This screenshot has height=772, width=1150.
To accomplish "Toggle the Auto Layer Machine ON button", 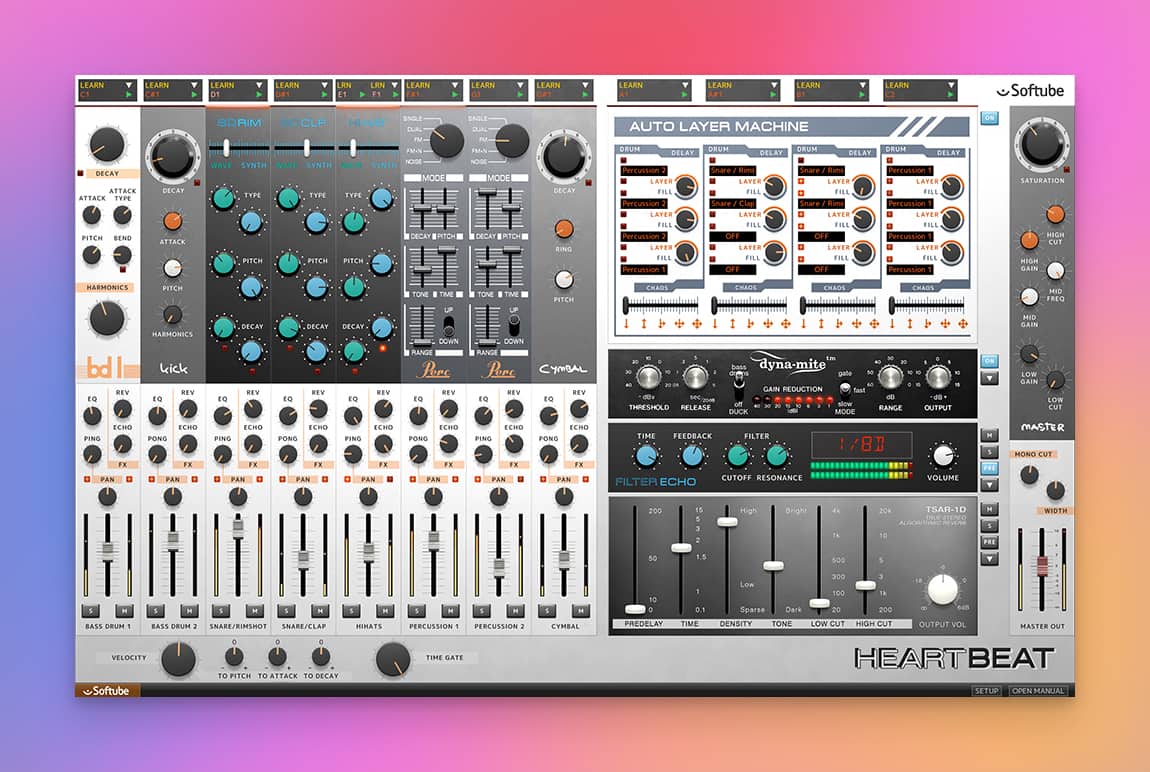I will click(989, 118).
